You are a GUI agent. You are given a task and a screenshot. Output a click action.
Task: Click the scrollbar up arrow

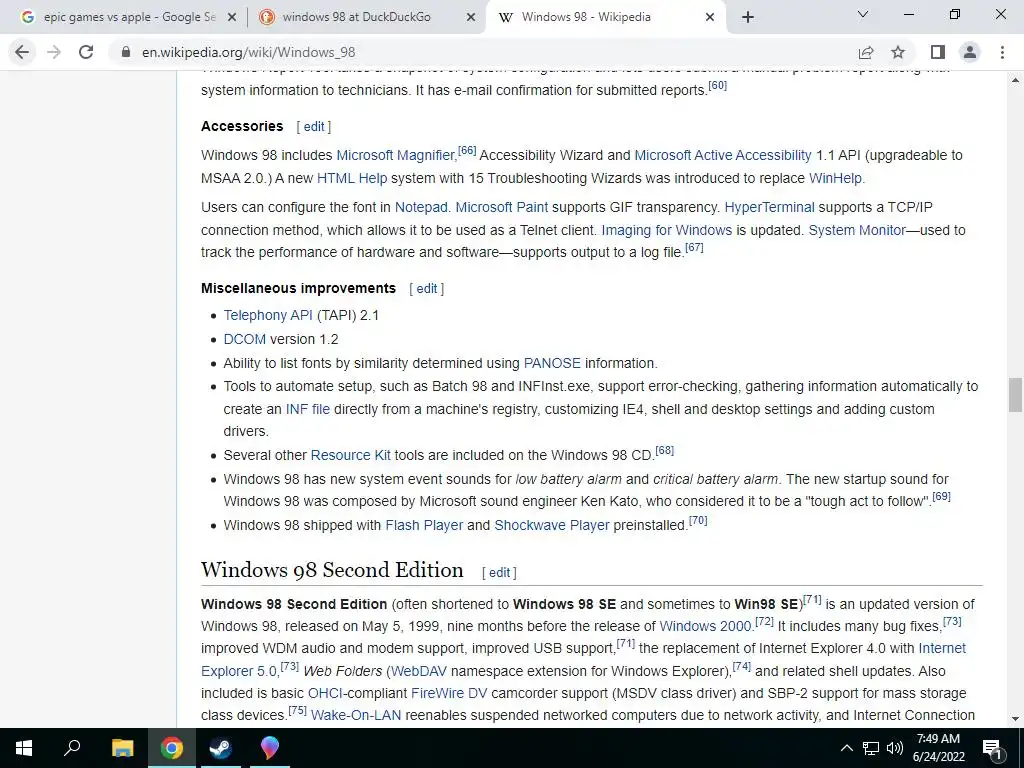click(1015, 80)
